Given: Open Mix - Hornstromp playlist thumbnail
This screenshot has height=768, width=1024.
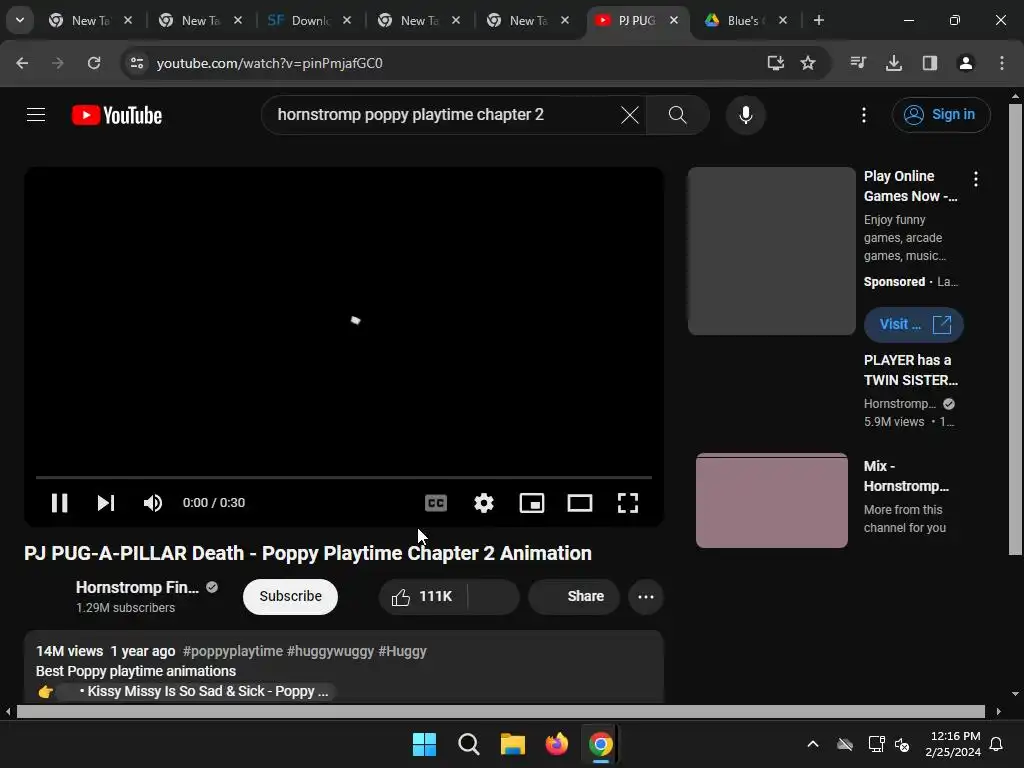Looking at the screenshot, I should tap(771, 500).
